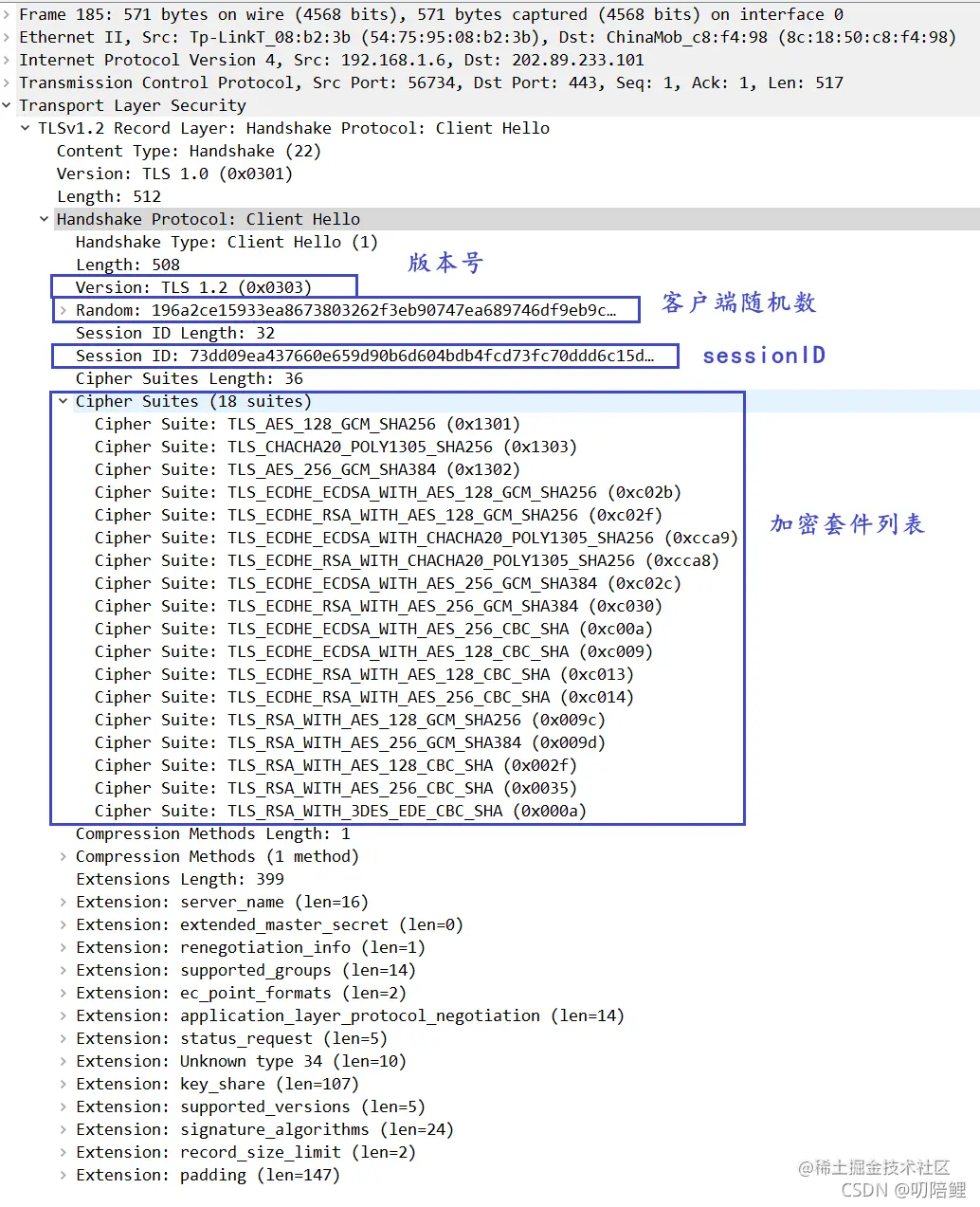980x1207 pixels.
Task: Select cipher ECDHE_ECDSA_WITH_AES_256_CBC_SHA (0xc00a)
Action: pos(373,629)
